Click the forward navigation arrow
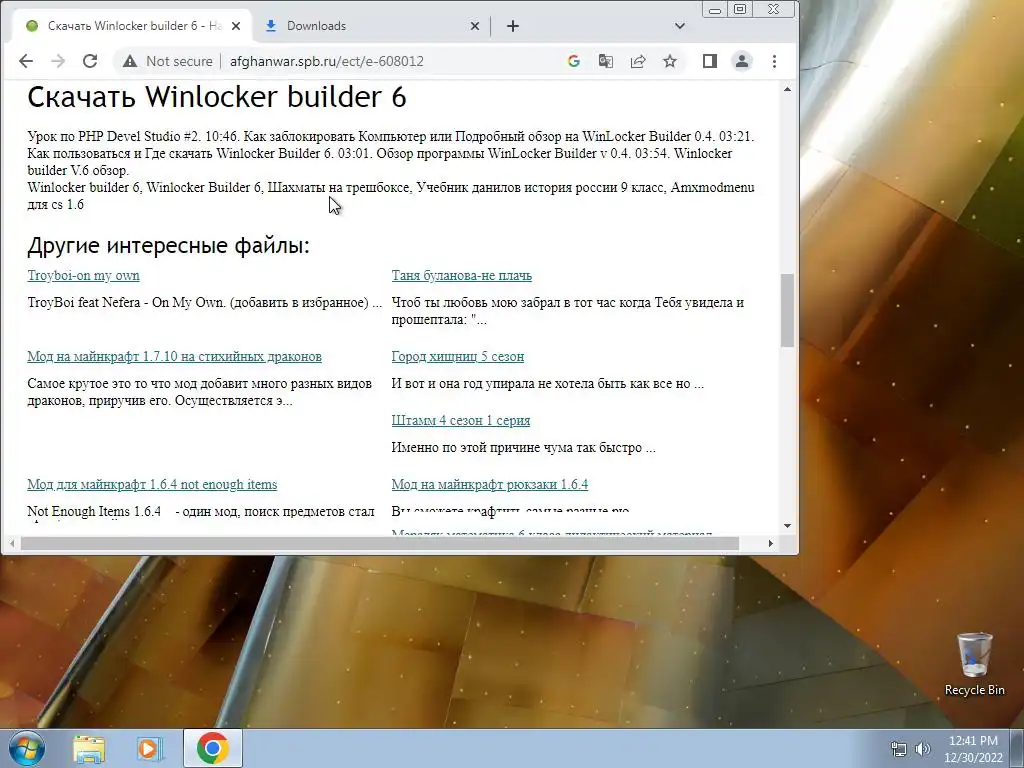This screenshot has width=1024, height=768. click(58, 61)
